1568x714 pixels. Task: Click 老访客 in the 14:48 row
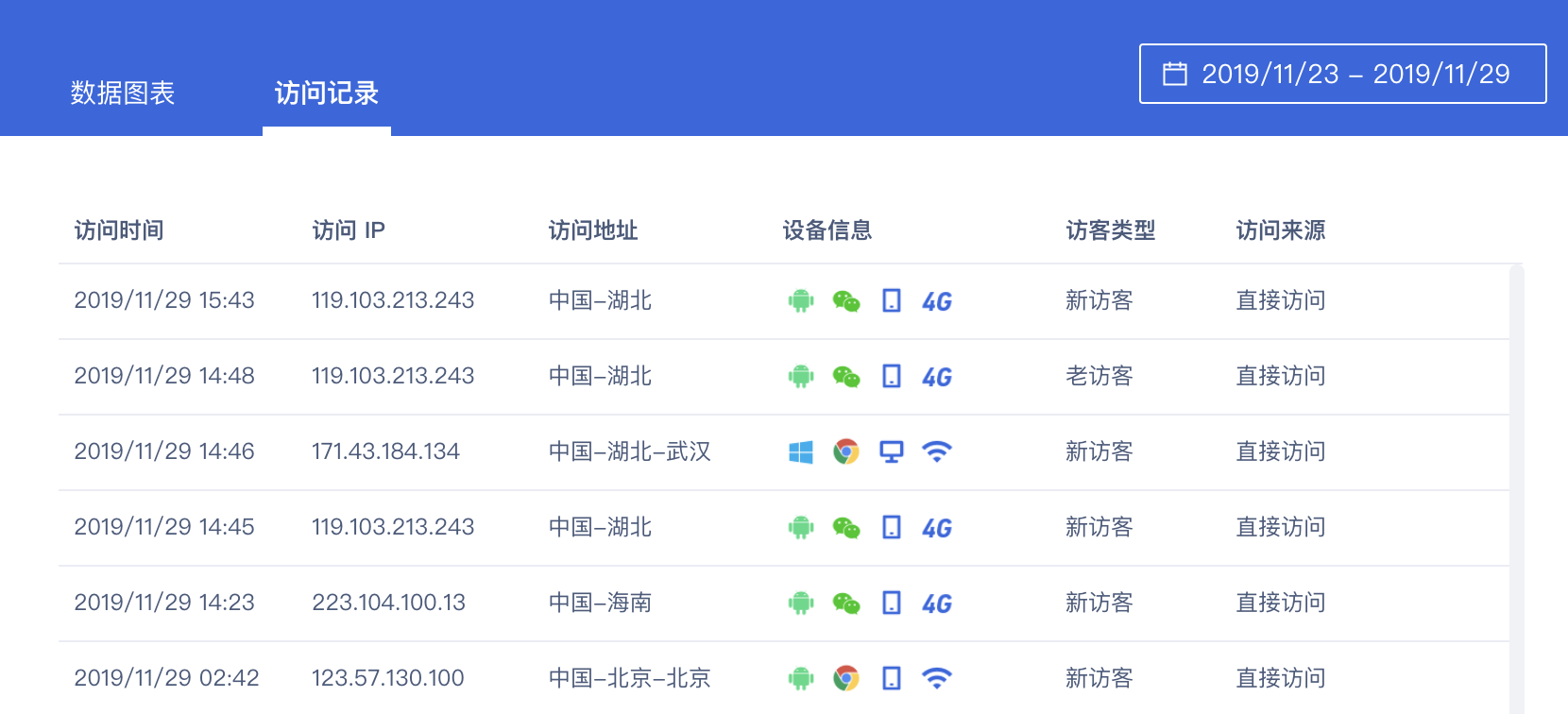(1099, 376)
